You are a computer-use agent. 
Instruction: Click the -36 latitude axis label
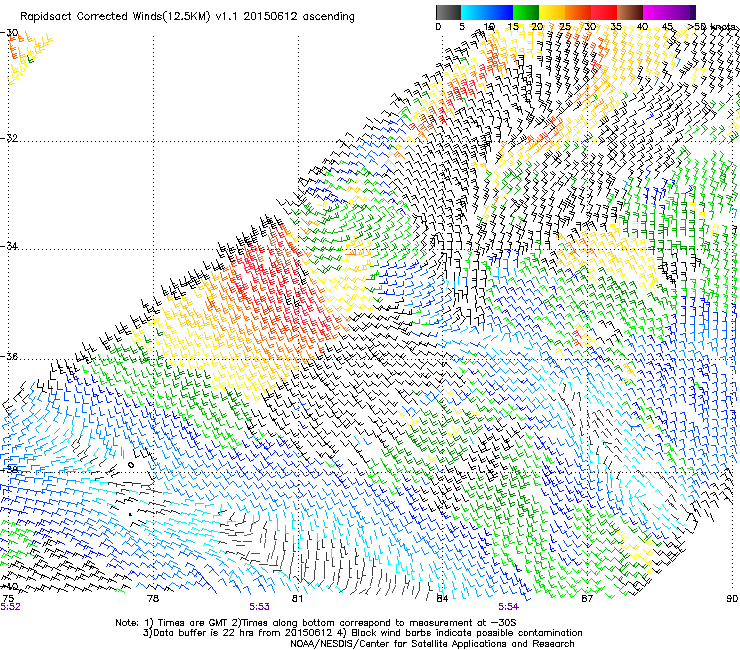tap(9, 356)
